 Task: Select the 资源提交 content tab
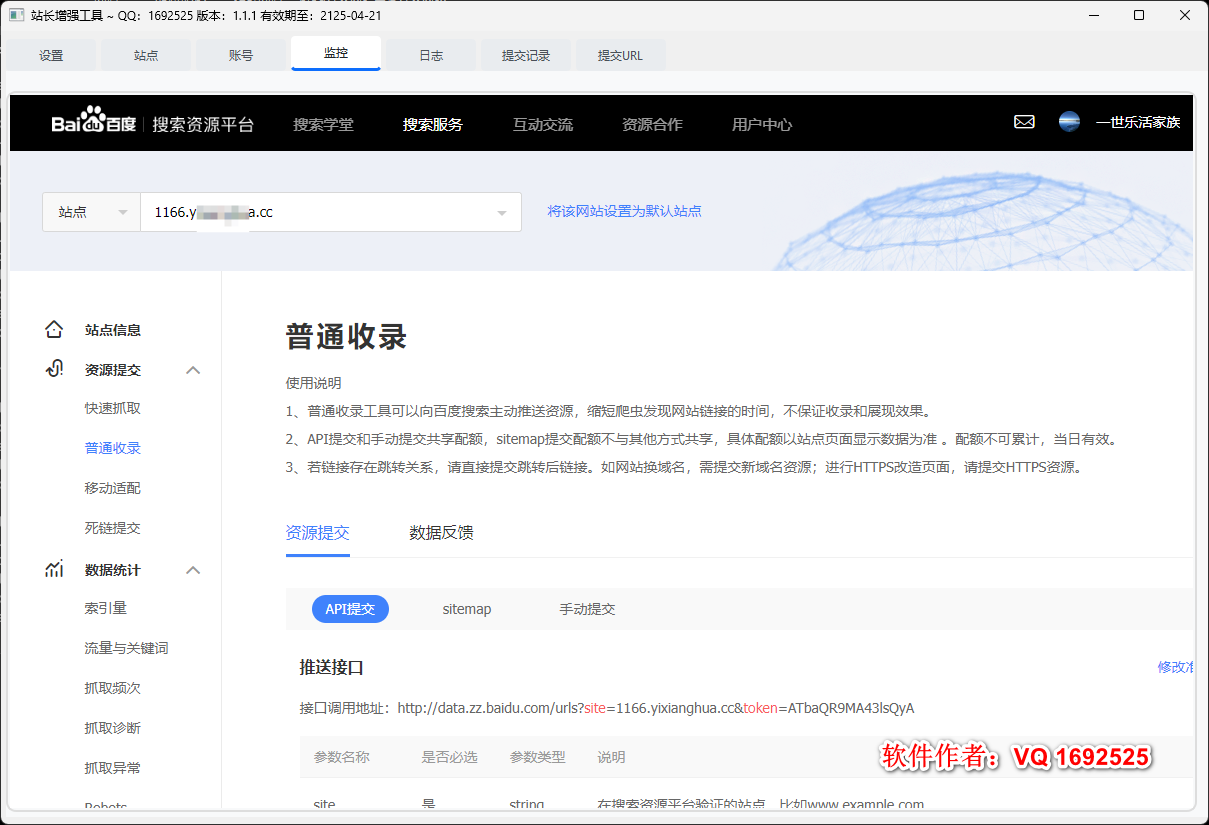tap(318, 533)
